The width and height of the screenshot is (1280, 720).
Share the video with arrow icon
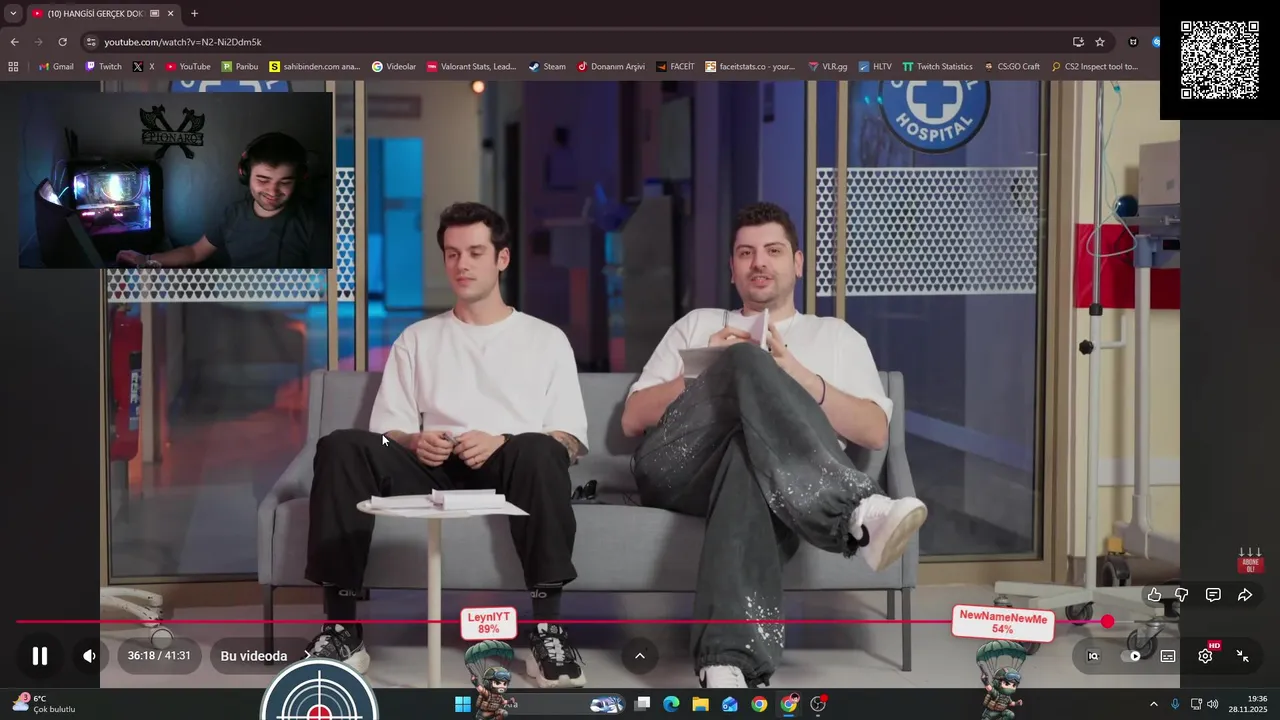(x=1245, y=595)
